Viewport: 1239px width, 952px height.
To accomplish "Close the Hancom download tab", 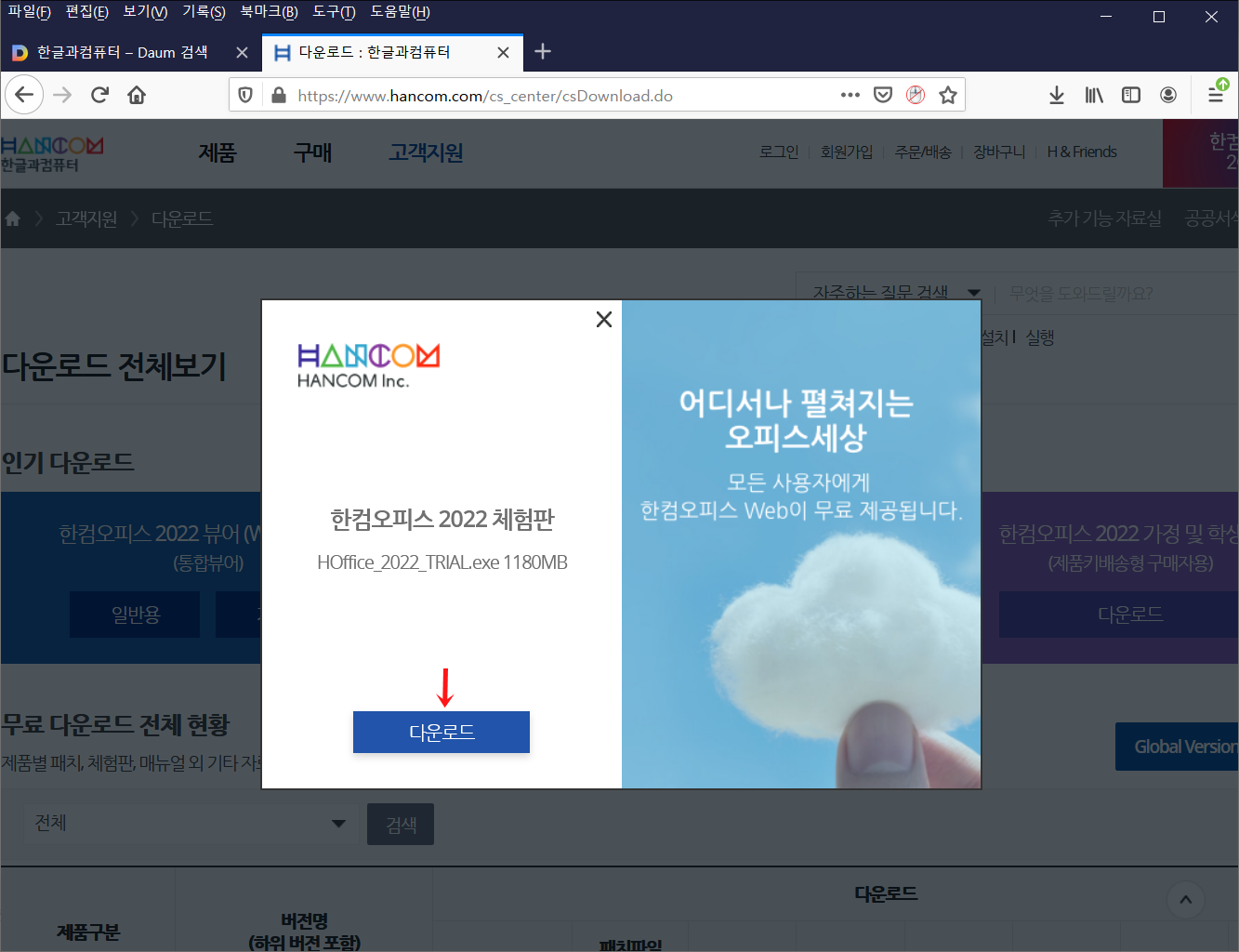I will coord(503,52).
